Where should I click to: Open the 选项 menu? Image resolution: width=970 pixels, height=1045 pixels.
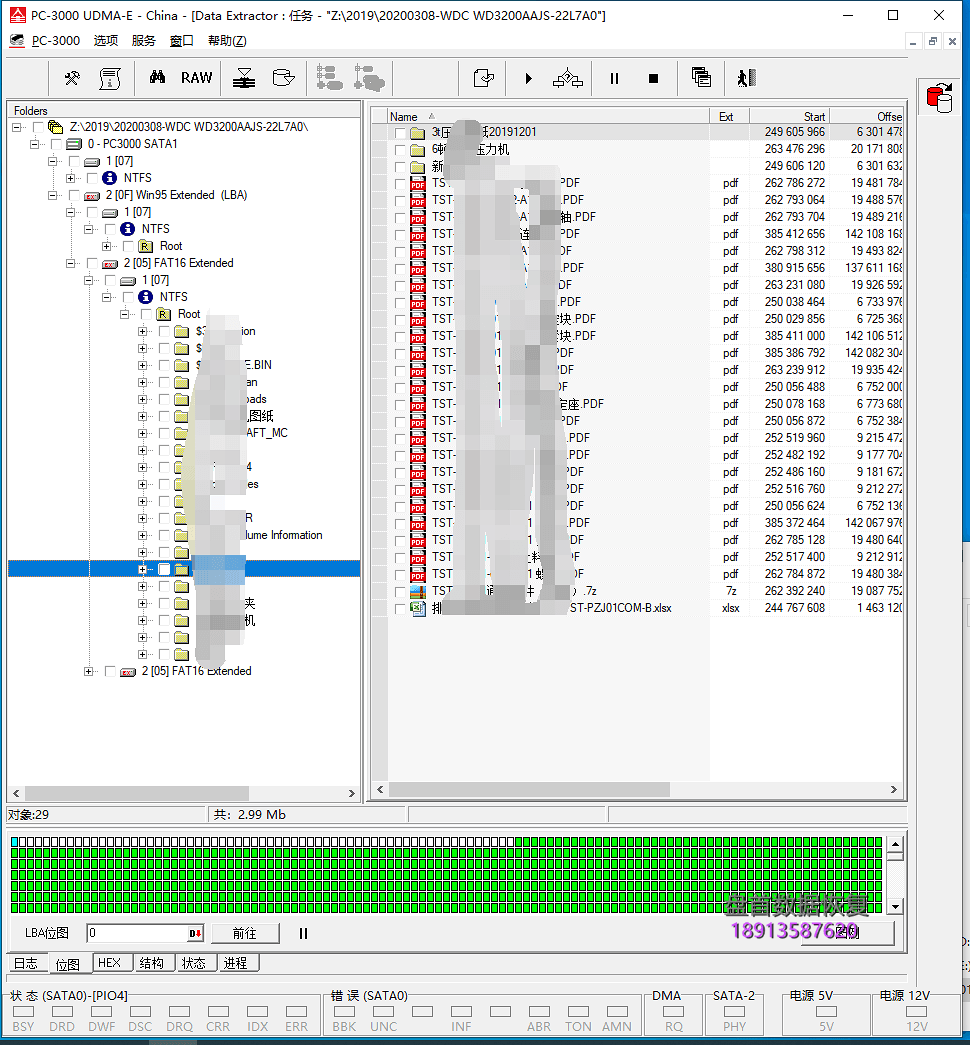[105, 41]
